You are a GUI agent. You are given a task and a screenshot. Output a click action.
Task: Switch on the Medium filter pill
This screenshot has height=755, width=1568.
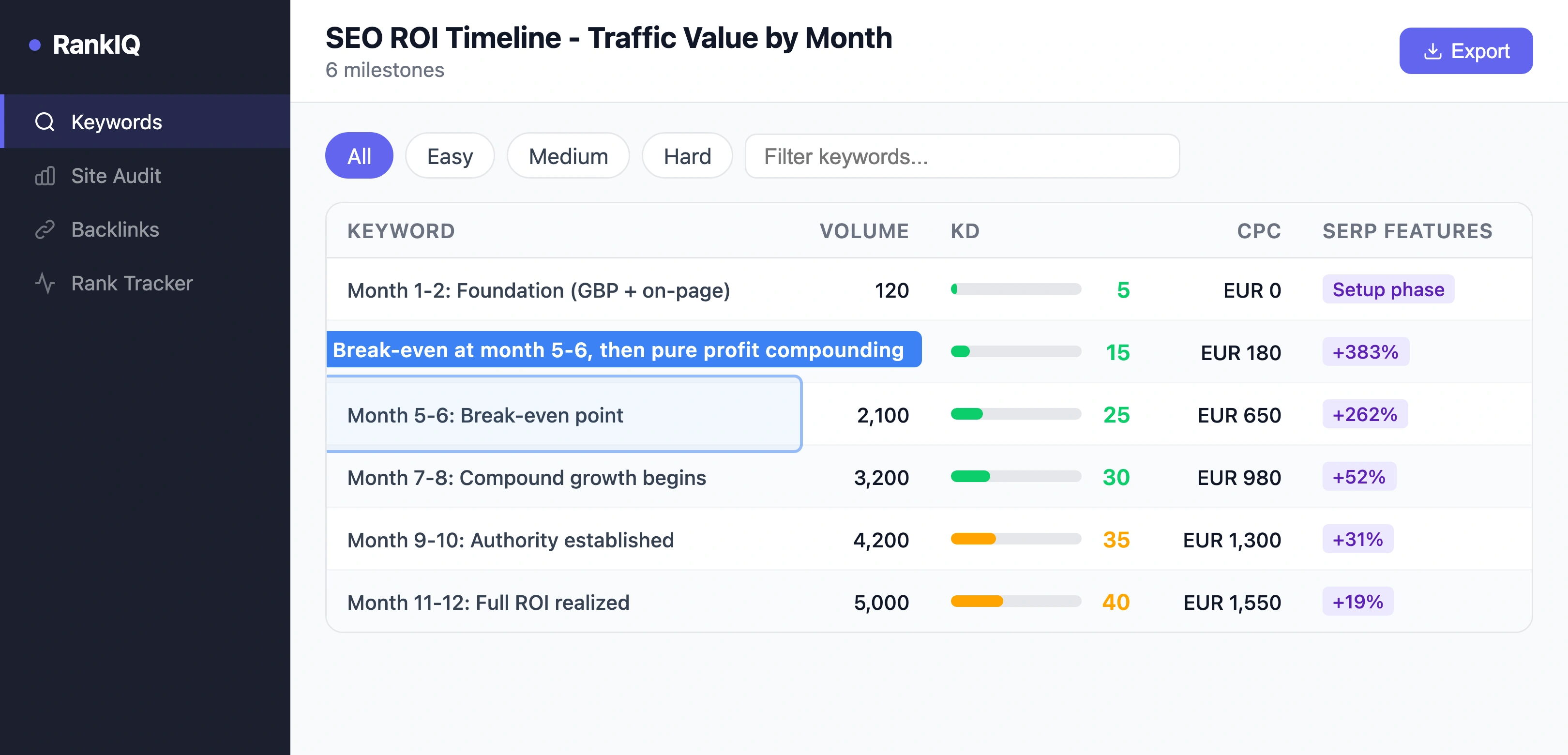pyautogui.click(x=567, y=156)
